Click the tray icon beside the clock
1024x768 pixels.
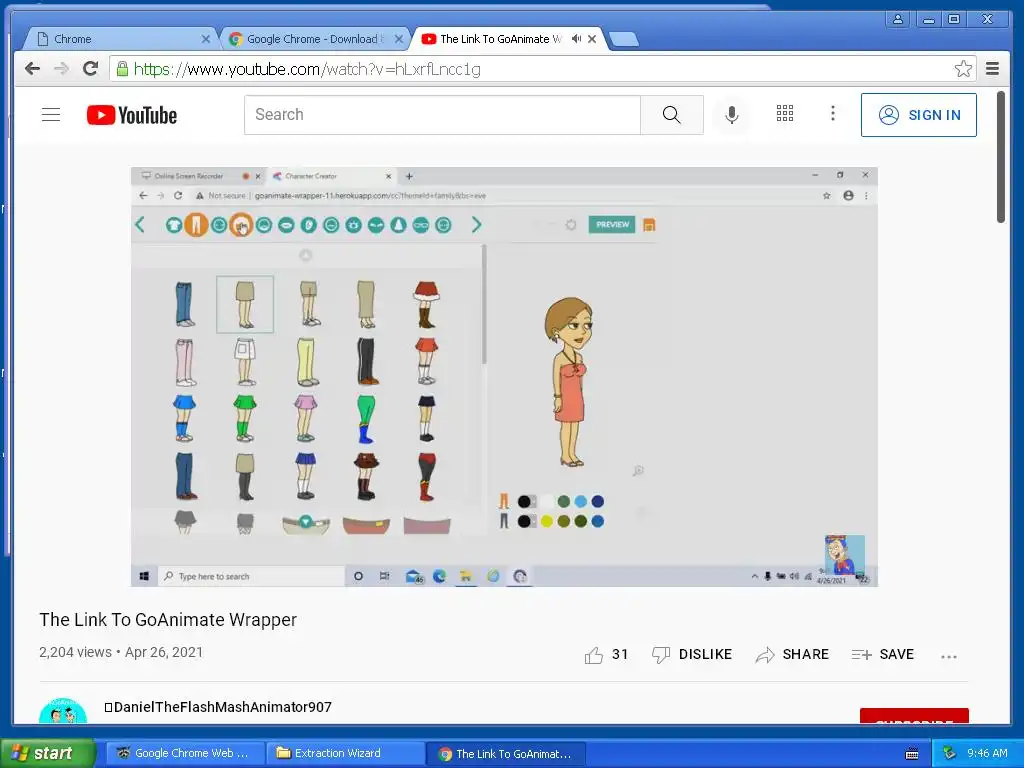(x=950, y=753)
